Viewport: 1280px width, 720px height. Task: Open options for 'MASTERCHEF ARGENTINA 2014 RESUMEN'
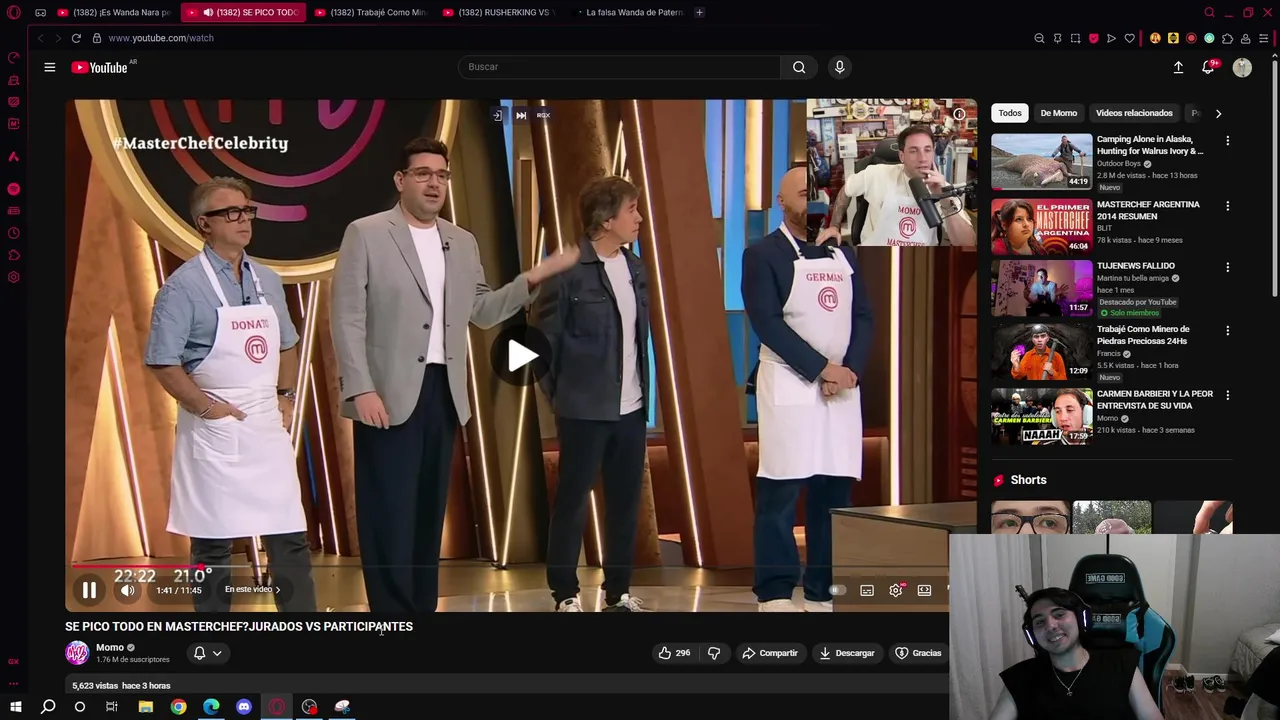tap(1227, 206)
